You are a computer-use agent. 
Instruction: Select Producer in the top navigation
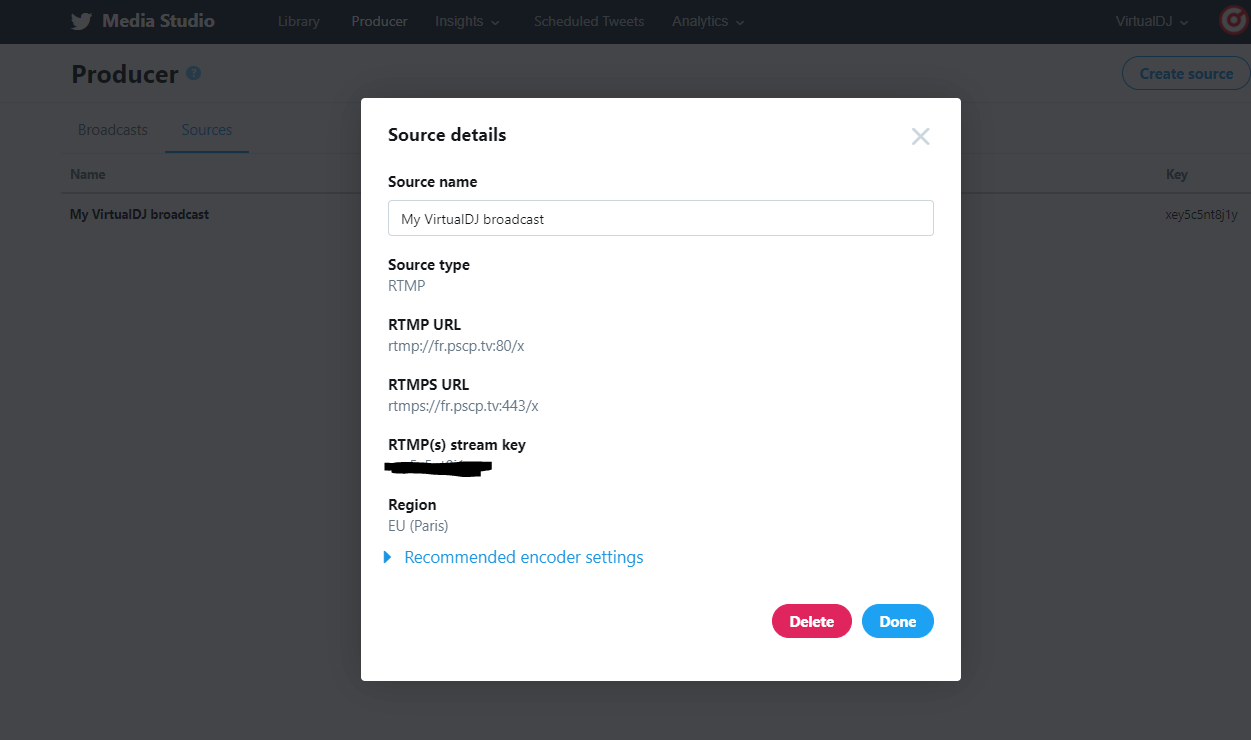[x=379, y=21]
